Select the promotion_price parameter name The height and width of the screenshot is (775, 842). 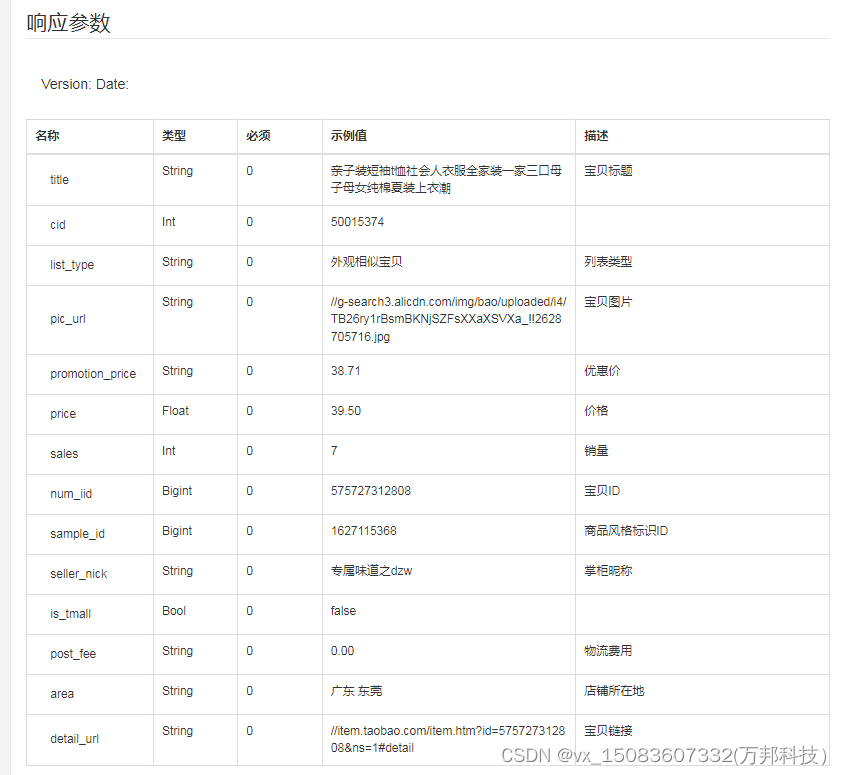93,374
